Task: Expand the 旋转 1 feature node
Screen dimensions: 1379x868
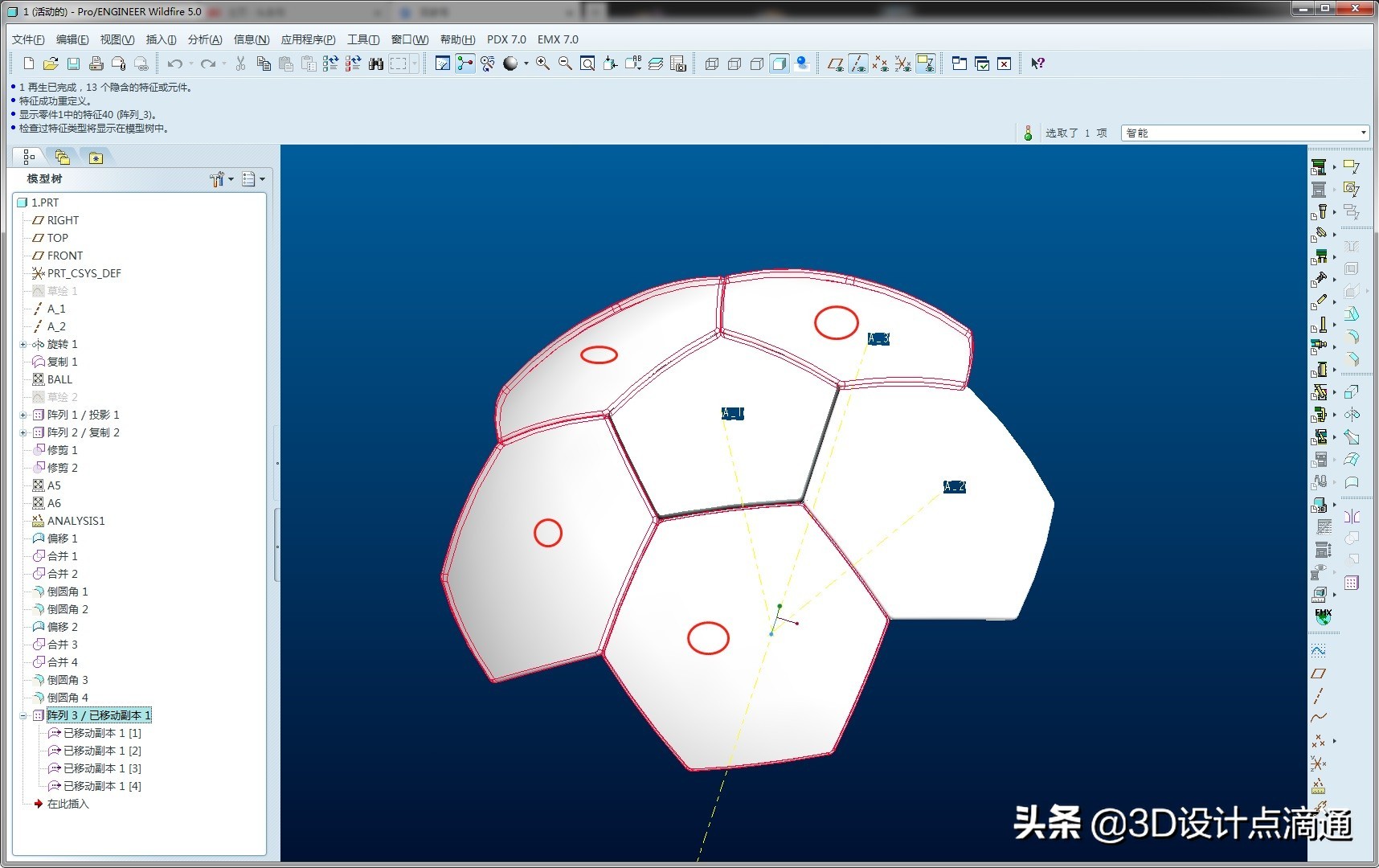Action: point(23,344)
